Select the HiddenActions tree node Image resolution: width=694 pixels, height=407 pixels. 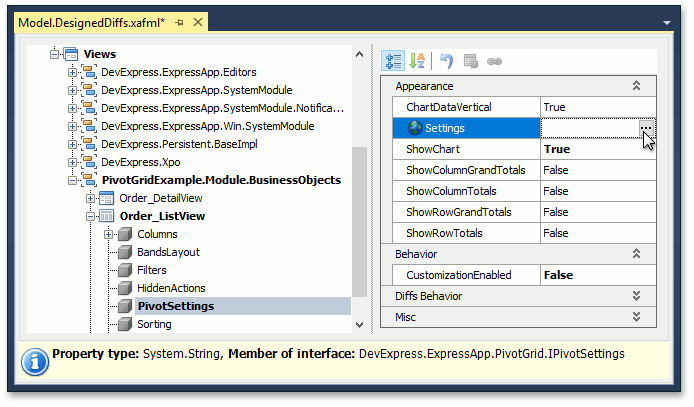pos(171,288)
